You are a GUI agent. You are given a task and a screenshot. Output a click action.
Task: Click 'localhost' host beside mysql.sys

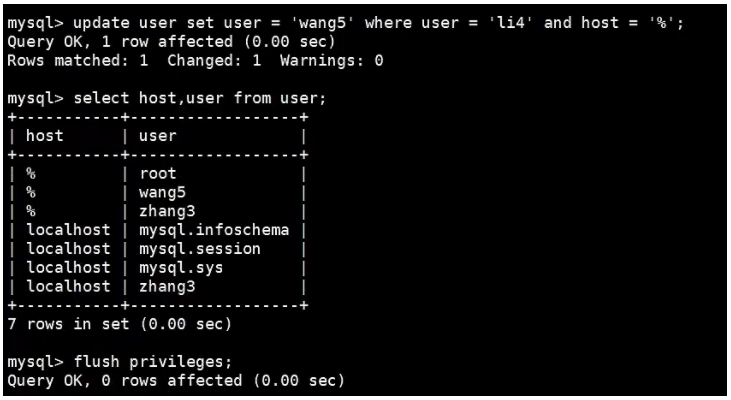tap(68, 267)
